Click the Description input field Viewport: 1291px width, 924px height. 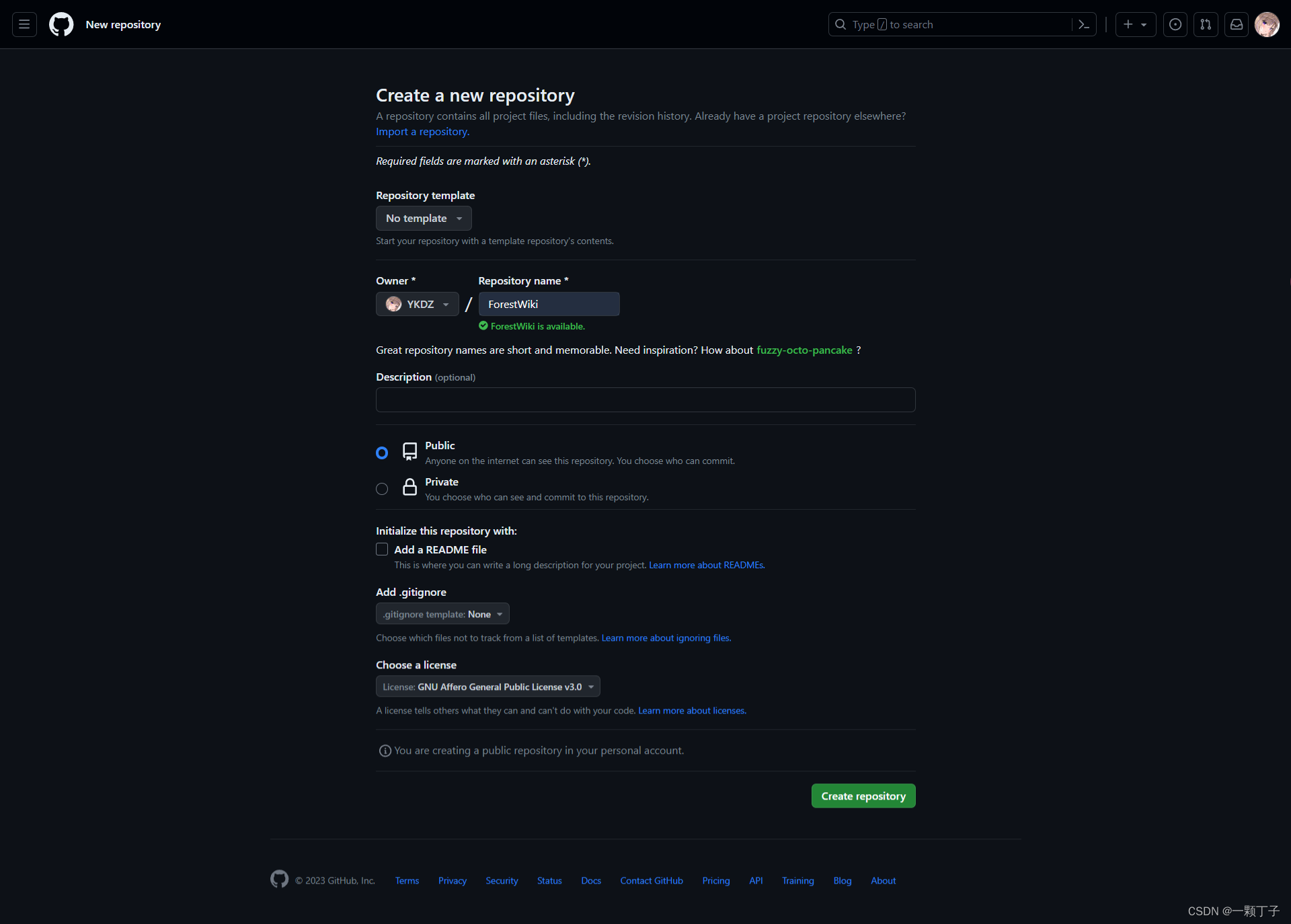pos(645,399)
